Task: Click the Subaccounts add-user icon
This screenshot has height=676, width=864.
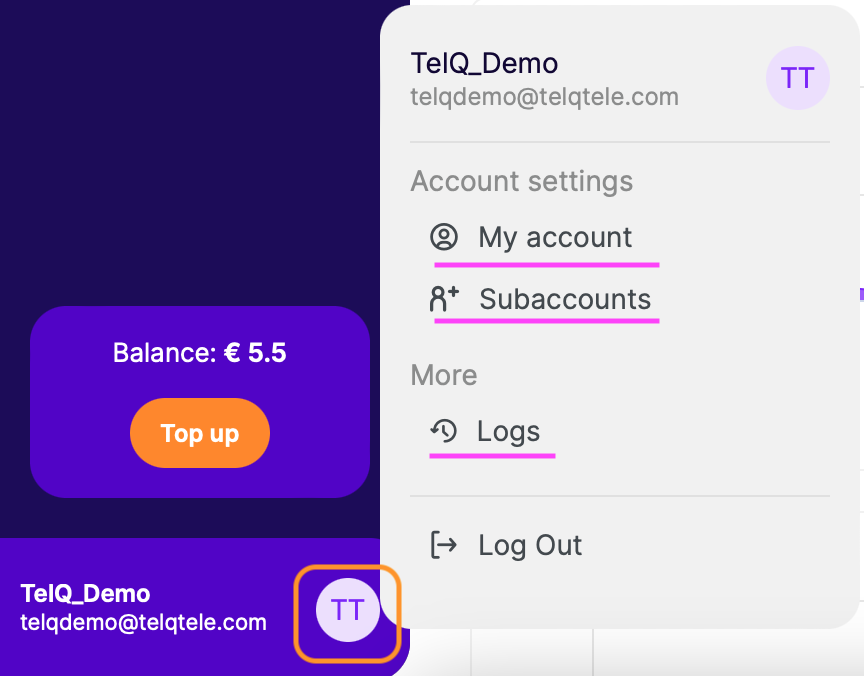Action: point(444,299)
